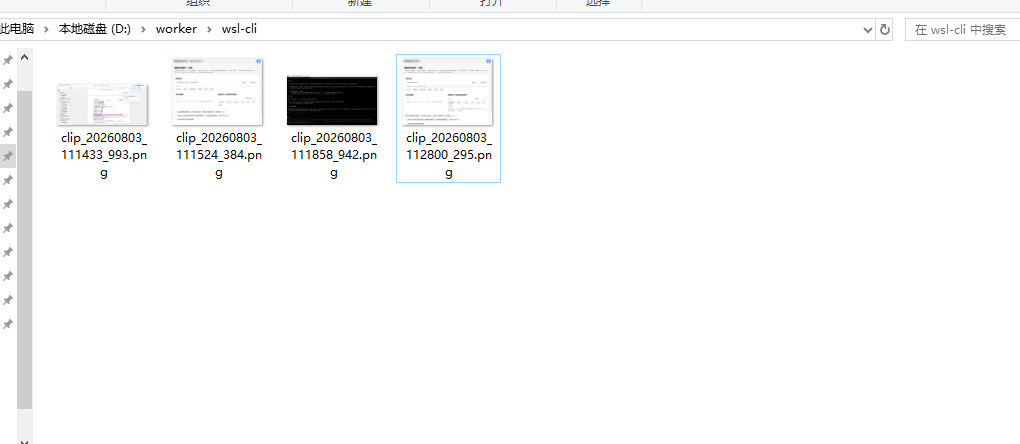
Task: Click highlighted pin icon in navigation pane
Action: click(x=8, y=156)
